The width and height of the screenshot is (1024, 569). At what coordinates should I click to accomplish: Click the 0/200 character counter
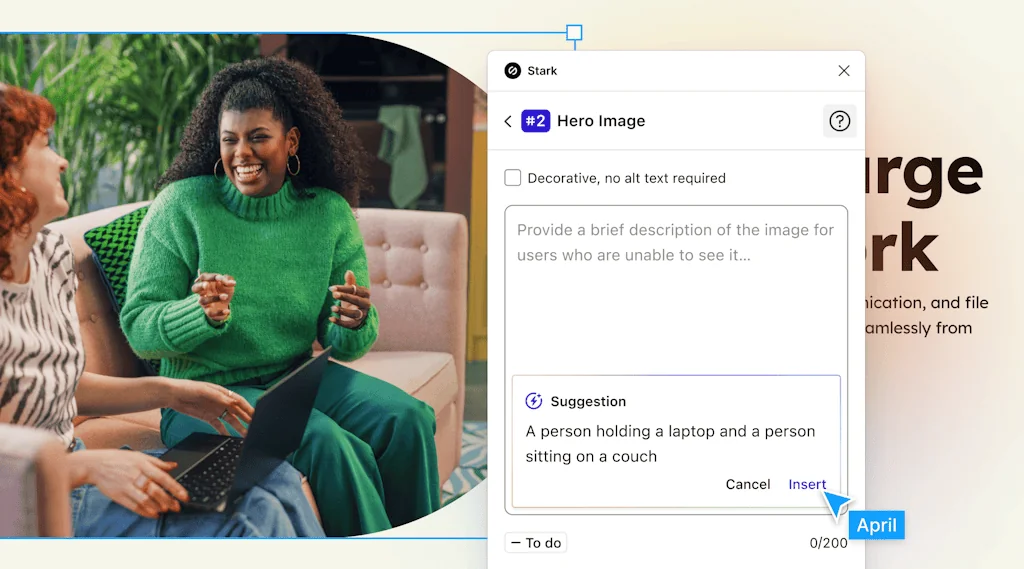(828, 543)
